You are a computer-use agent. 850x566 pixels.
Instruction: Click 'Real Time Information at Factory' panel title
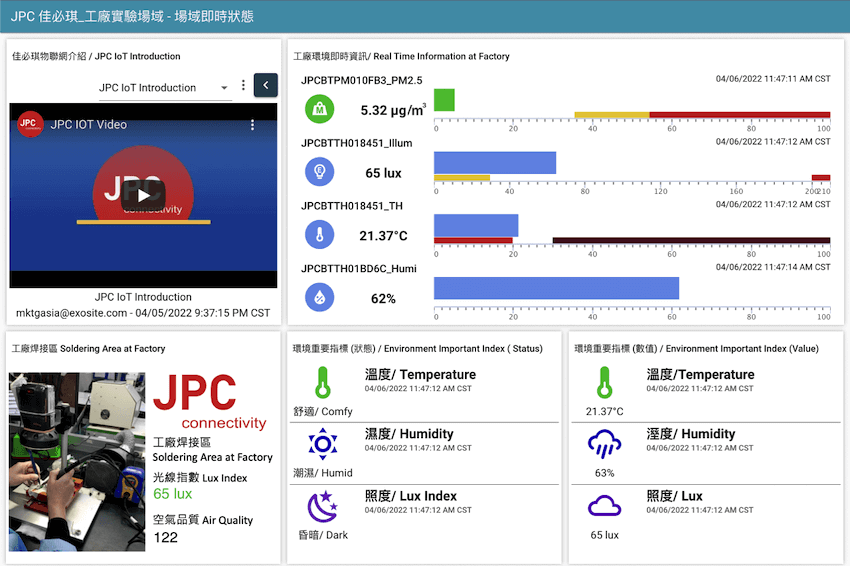(441, 56)
